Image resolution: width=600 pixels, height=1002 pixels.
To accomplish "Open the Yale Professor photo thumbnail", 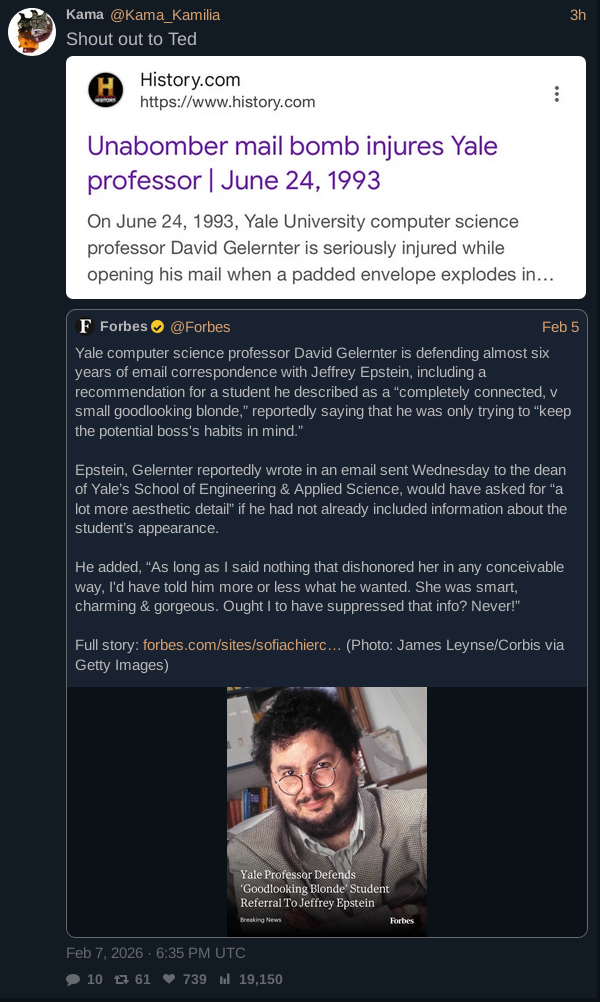I will (326, 810).
